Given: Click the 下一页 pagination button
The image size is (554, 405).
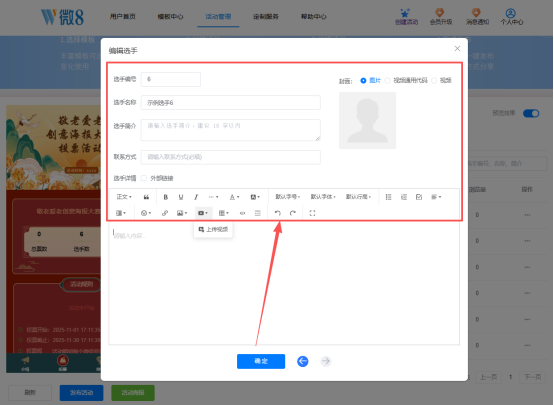Looking at the screenshot, I should point(532,377).
